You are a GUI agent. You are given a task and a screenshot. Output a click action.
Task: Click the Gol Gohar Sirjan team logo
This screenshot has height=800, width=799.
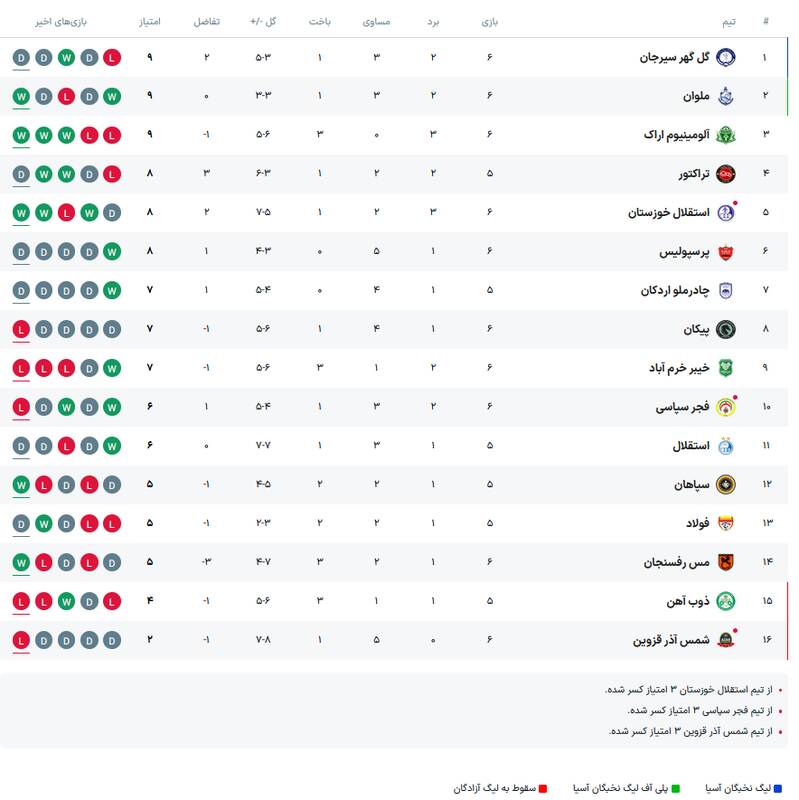[x=726, y=58]
